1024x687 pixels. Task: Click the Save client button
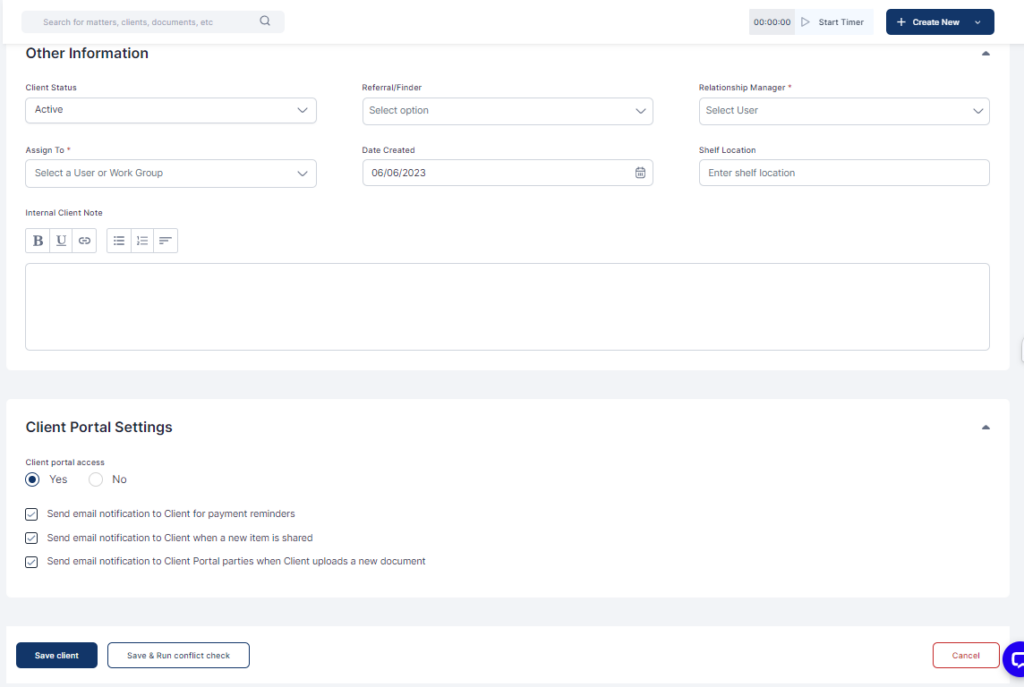pos(56,655)
